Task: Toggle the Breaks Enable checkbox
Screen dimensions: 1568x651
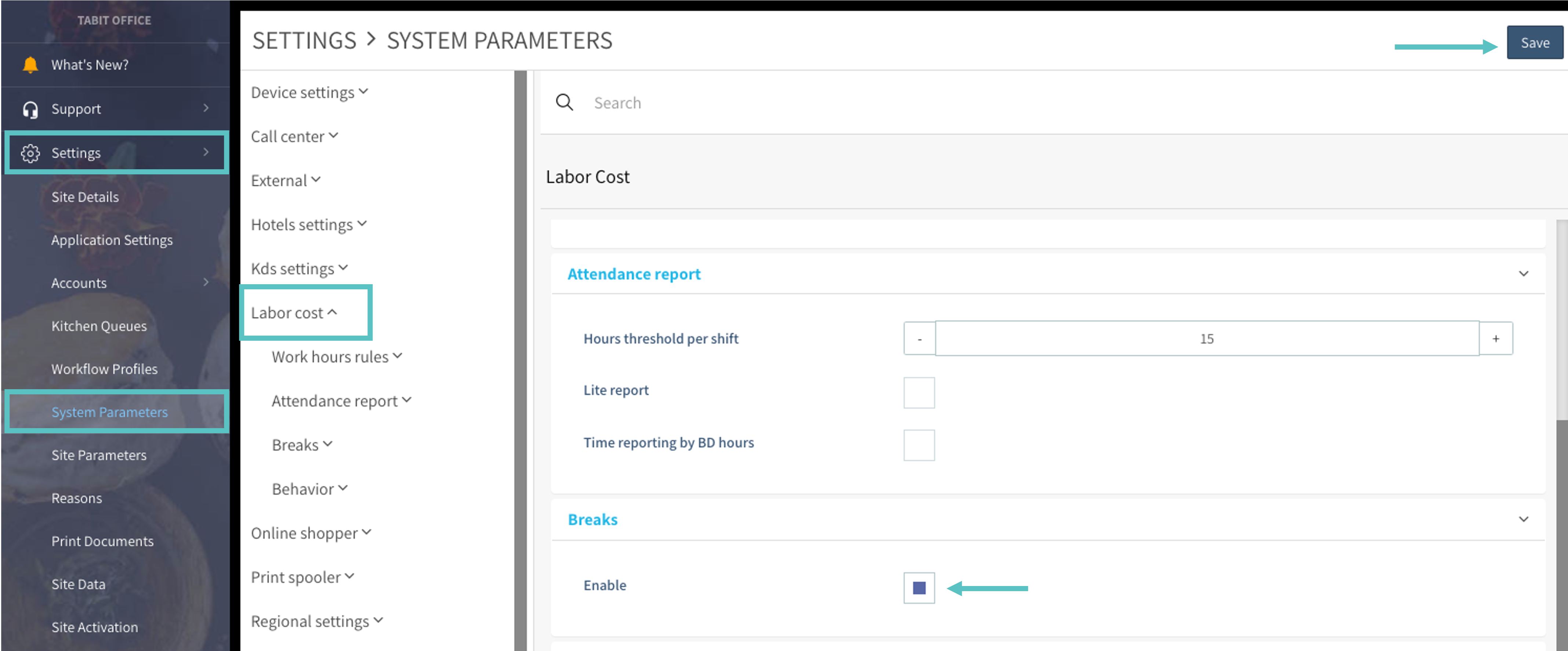Action: pos(919,588)
